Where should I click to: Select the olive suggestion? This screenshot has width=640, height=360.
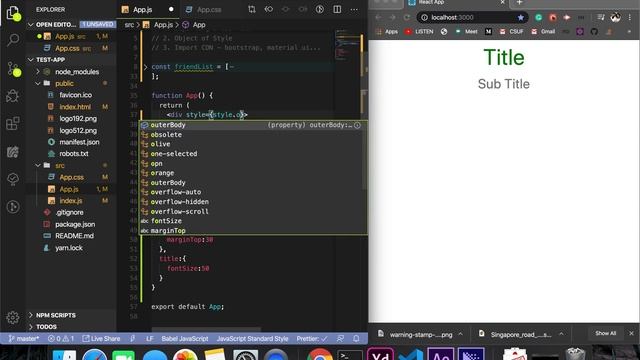pos(253,144)
